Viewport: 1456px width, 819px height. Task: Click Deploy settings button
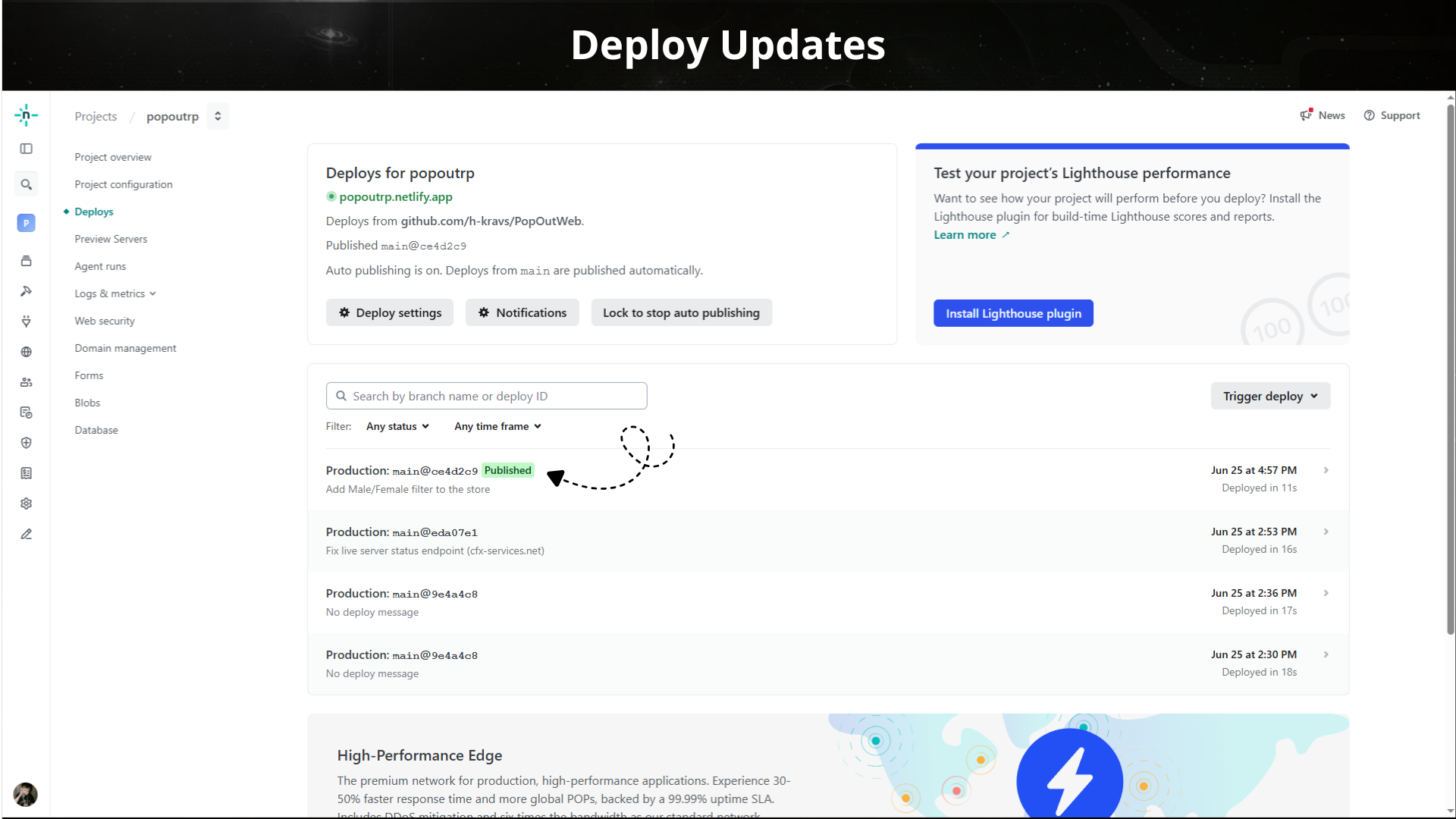click(x=390, y=312)
